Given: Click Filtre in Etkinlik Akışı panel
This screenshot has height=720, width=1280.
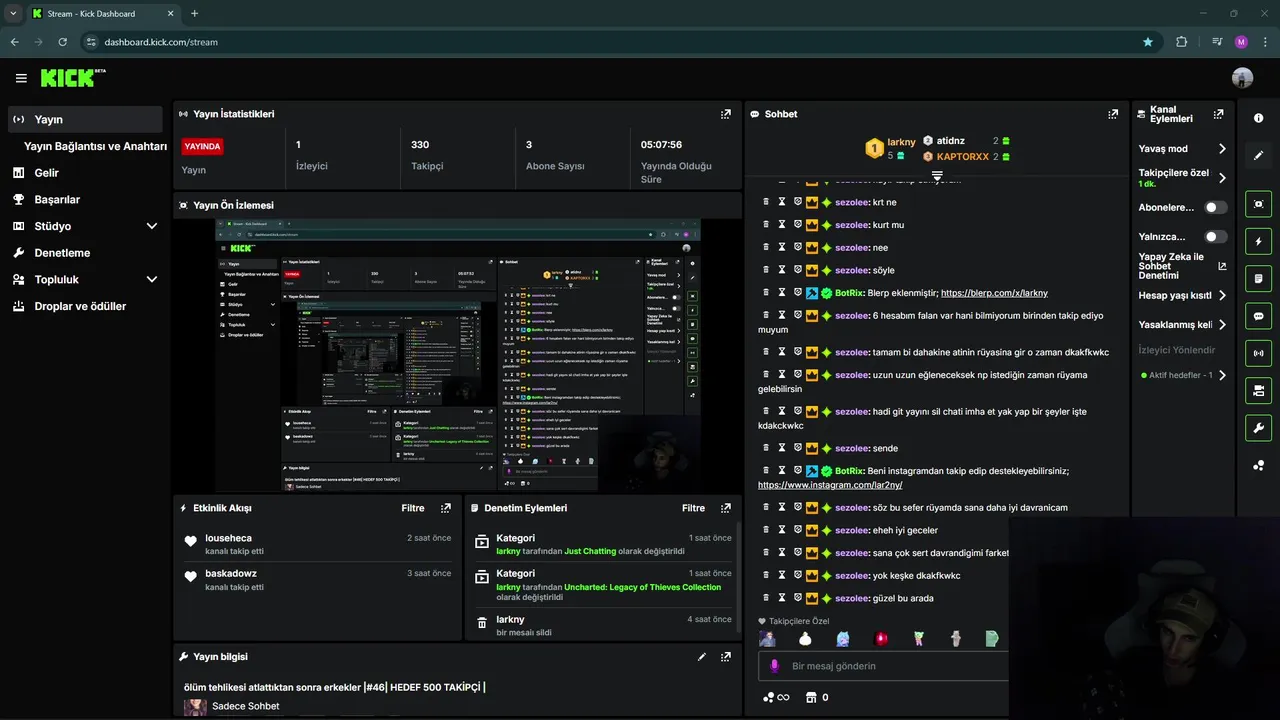Looking at the screenshot, I should 413,508.
